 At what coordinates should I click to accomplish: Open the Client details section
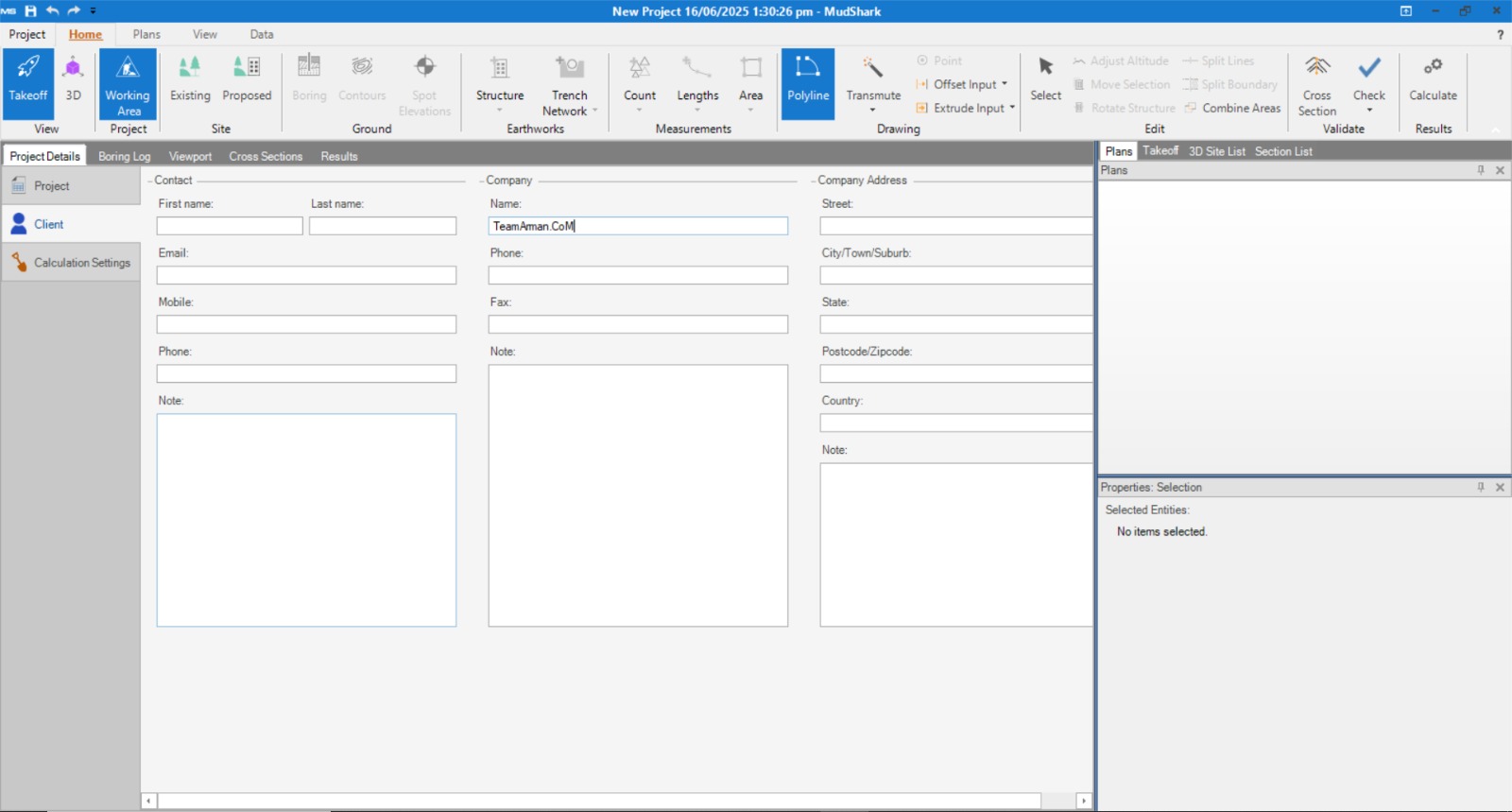(x=71, y=224)
